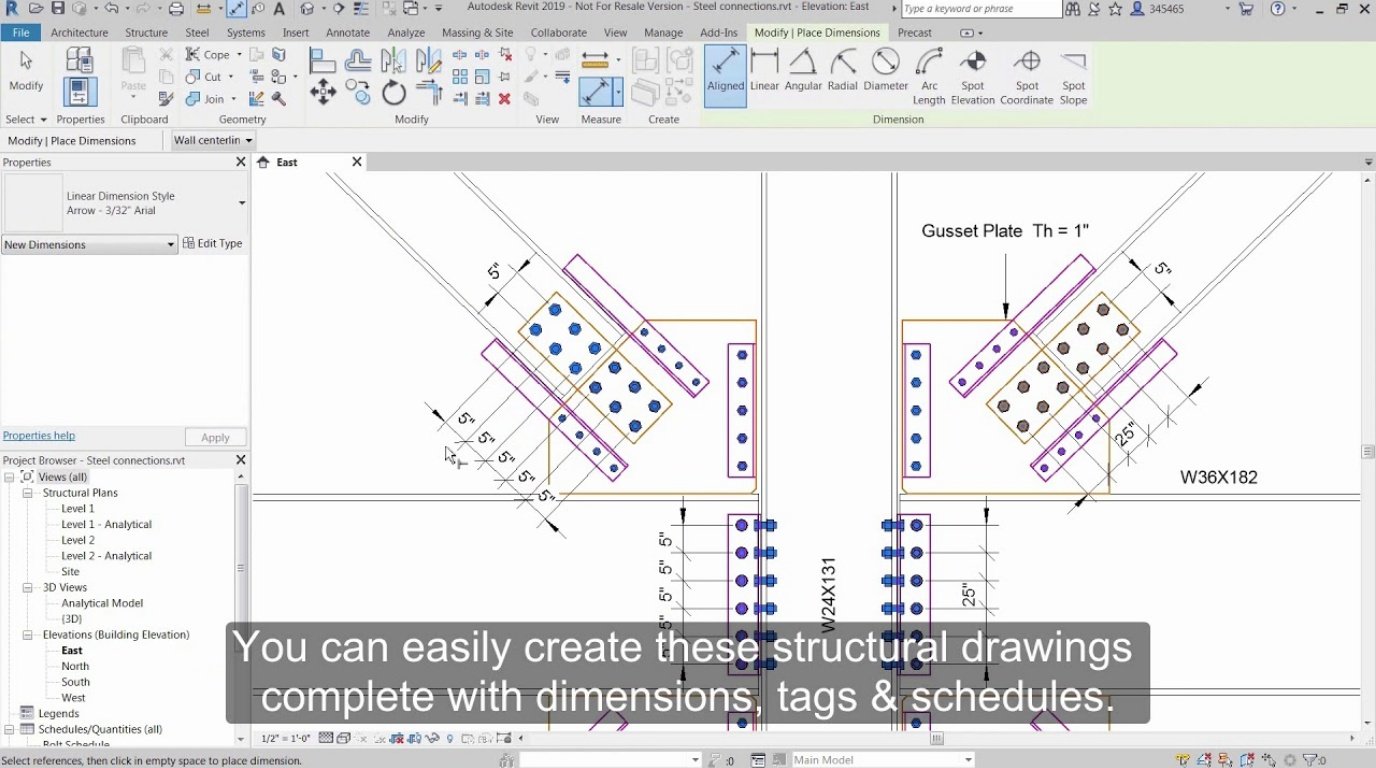Open the Properties help link
This screenshot has width=1376, height=768.
click(x=39, y=436)
